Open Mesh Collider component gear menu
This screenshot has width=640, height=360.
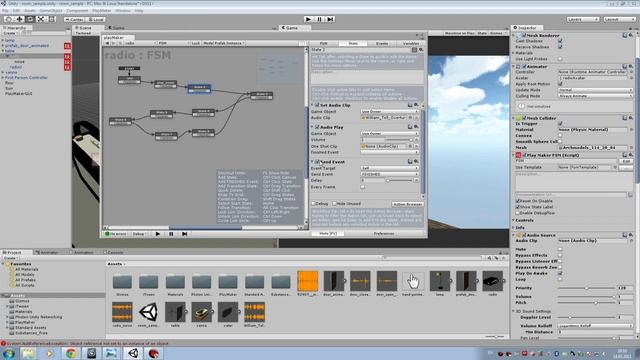(x=631, y=118)
